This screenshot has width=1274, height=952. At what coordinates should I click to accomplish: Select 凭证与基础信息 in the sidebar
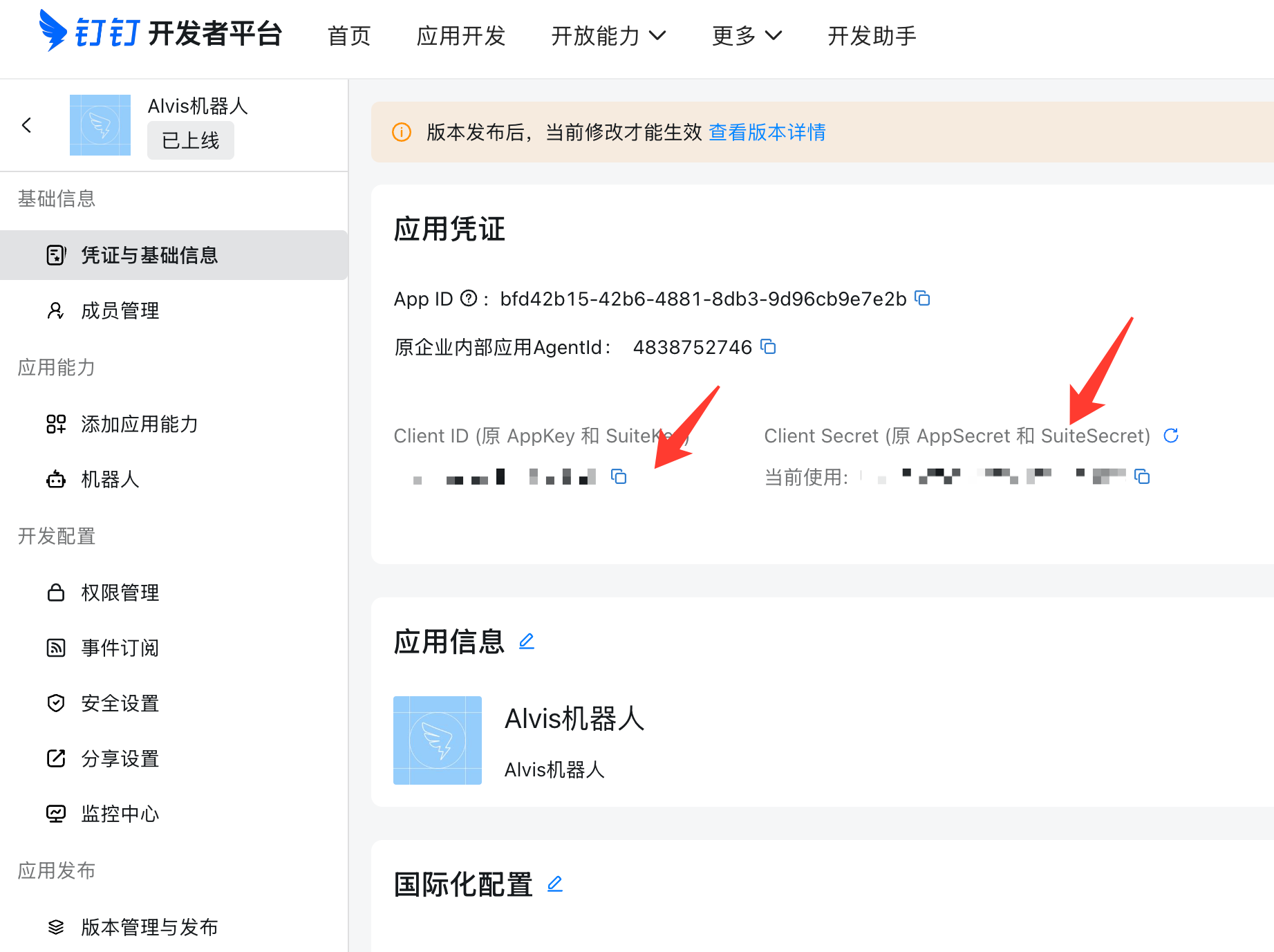(x=174, y=255)
